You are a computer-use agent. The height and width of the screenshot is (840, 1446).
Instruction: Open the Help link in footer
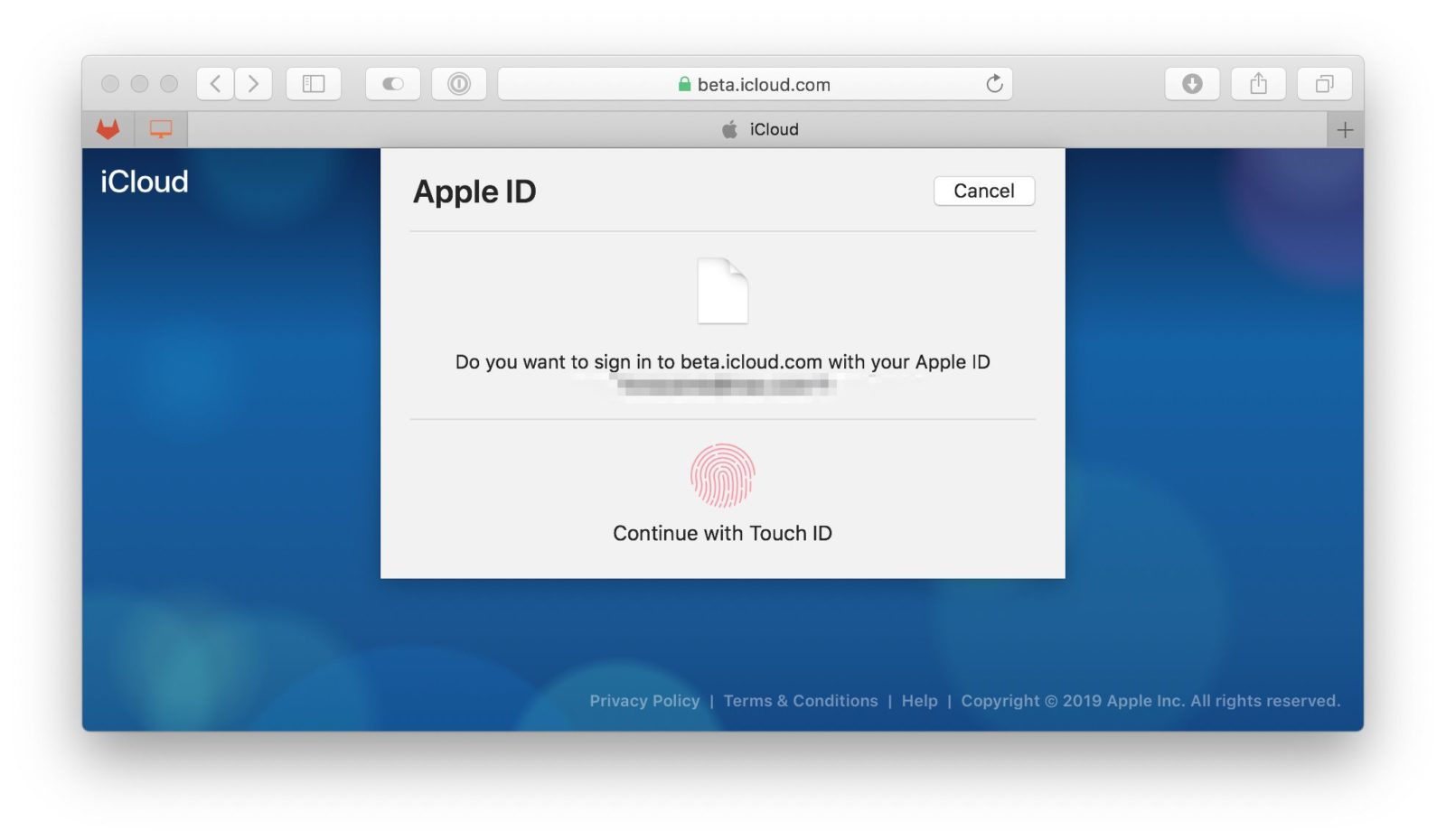click(919, 701)
